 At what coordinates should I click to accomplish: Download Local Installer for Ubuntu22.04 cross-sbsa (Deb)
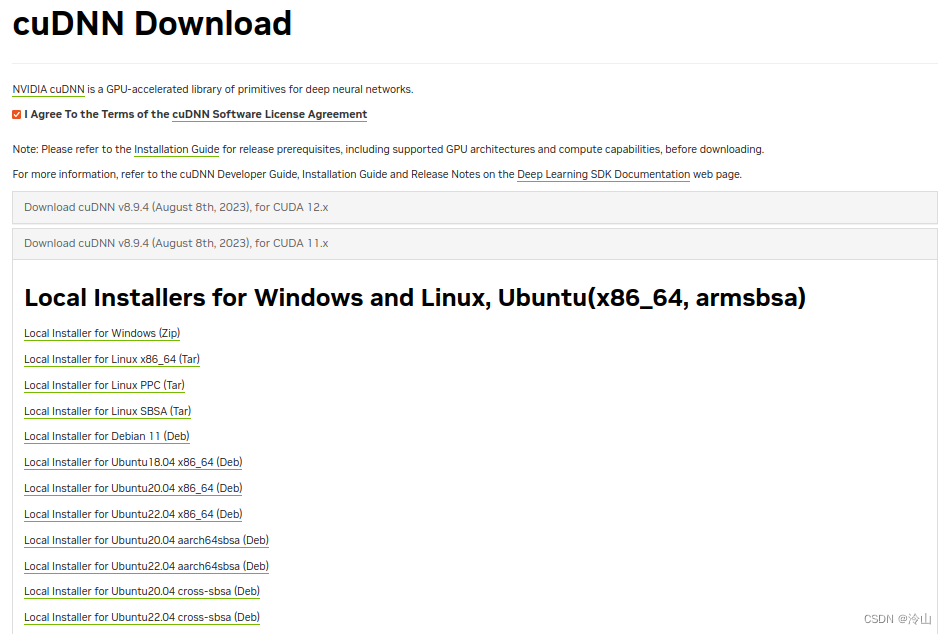(x=142, y=618)
